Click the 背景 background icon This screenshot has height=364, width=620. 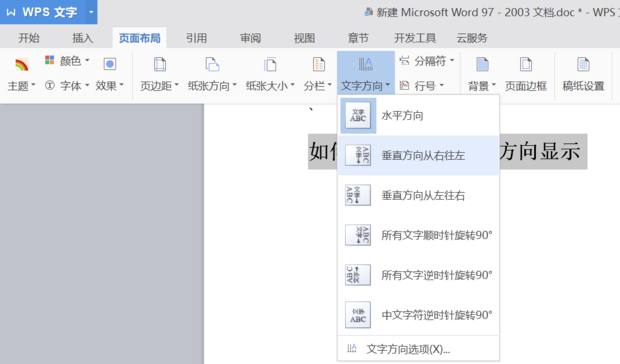(x=482, y=64)
